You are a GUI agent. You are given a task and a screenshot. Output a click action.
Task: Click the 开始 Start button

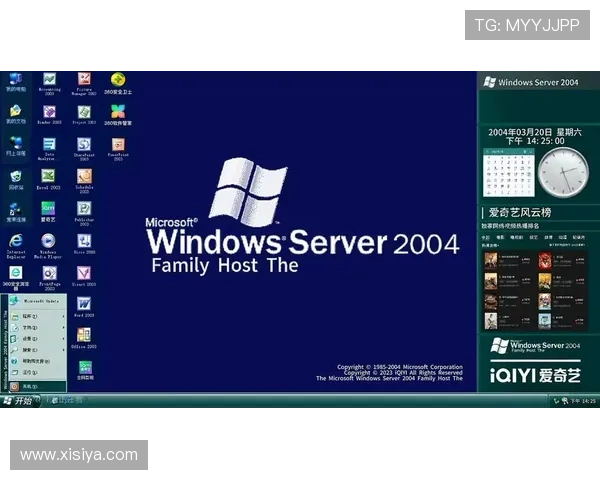pyautogui.click(x=19, y=401)
